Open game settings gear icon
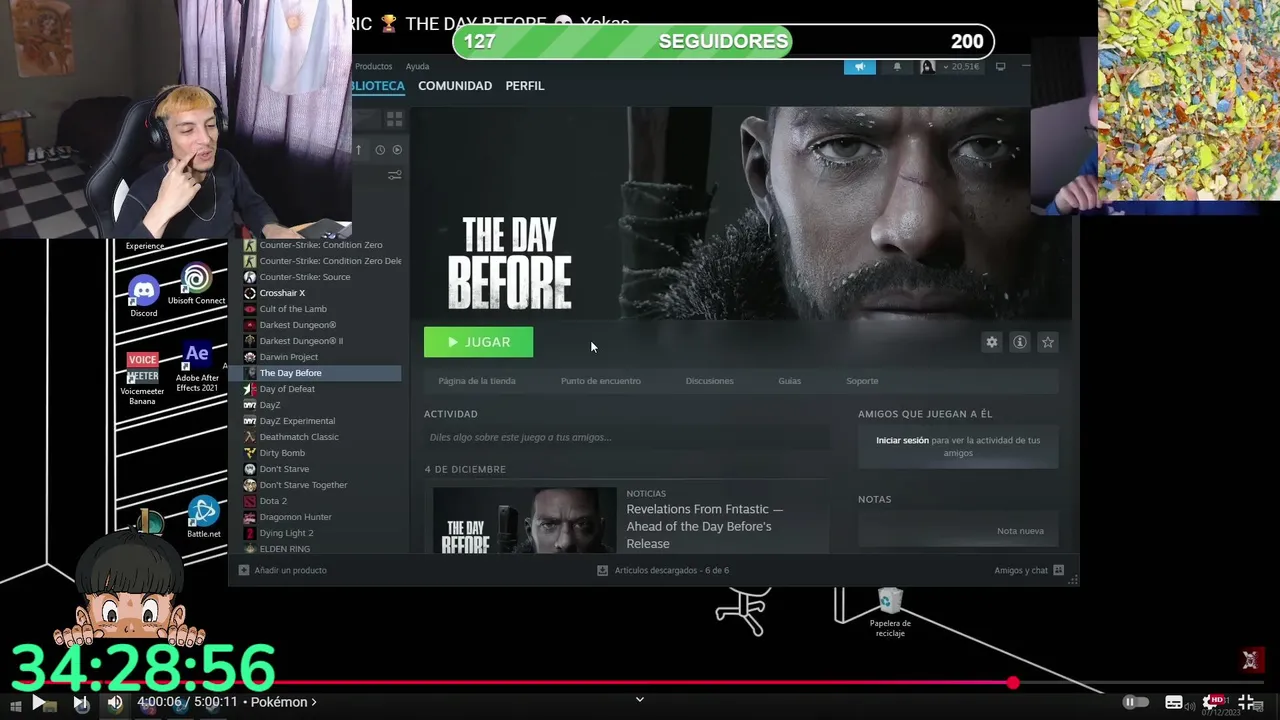1280x720 pixels. tap(992, 342)
